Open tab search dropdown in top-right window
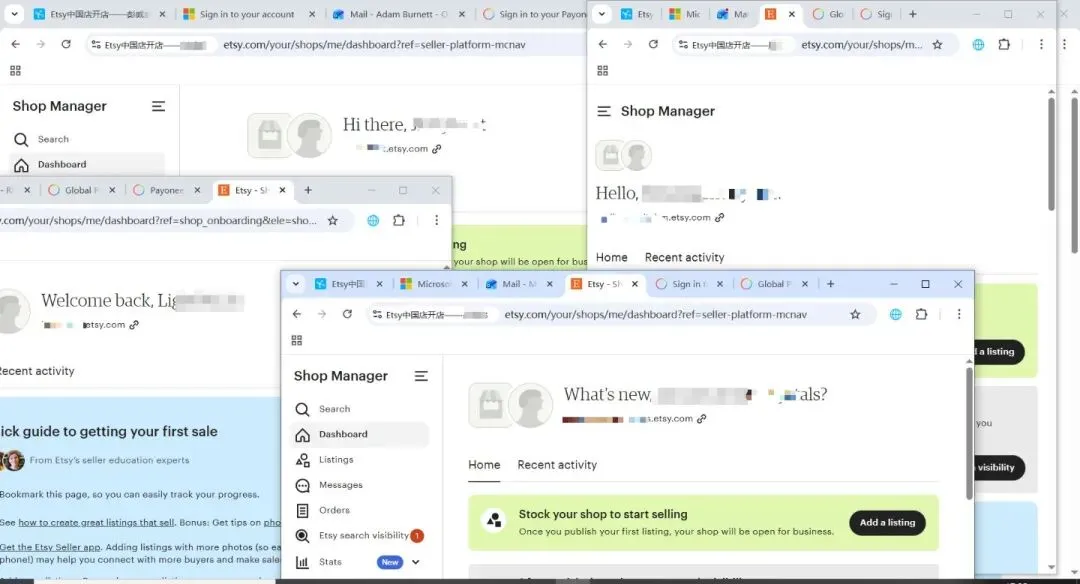This screenshot has width=1080, height=584. (x=601, y=14)
